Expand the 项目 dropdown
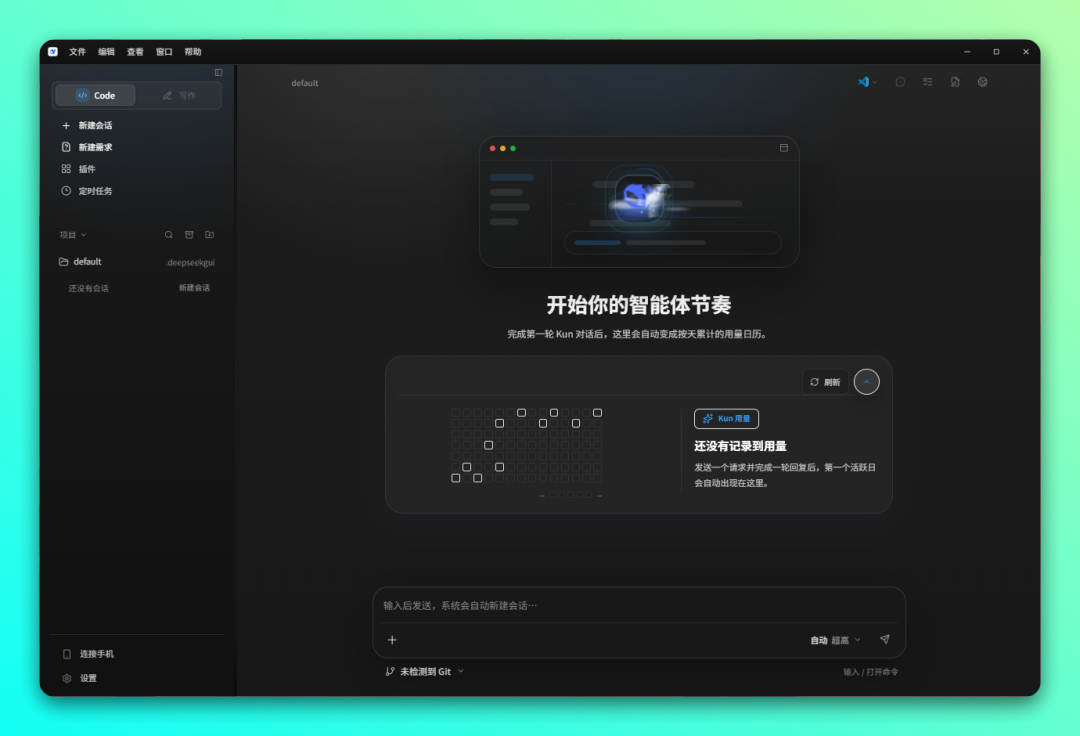The image size is (1080, 736). coord(73,235)
